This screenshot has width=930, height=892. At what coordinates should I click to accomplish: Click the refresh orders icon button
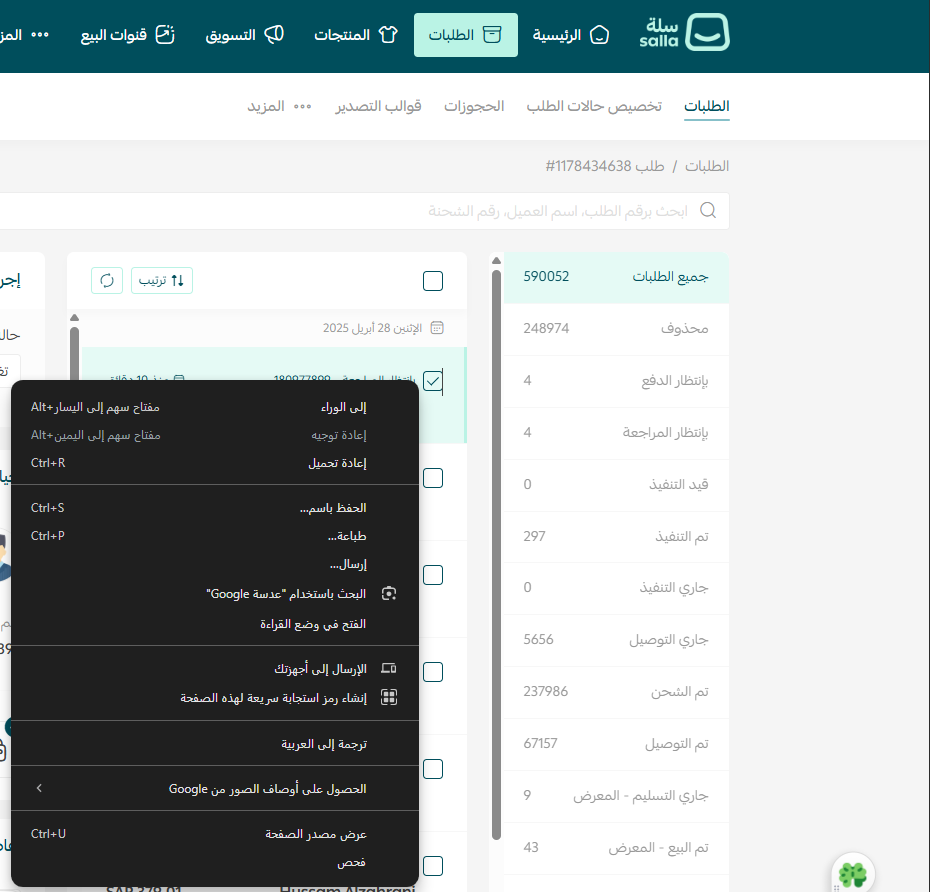[x=107, y=280]
